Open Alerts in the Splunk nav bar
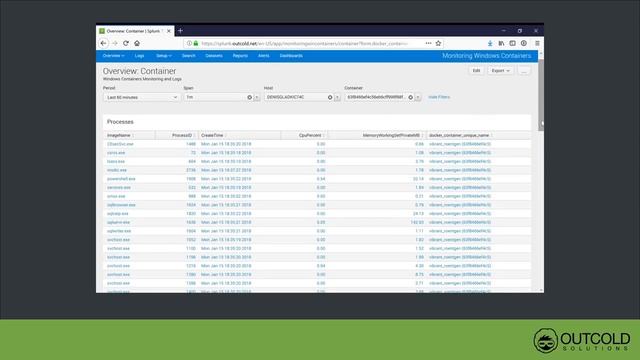 coord(264,56)
